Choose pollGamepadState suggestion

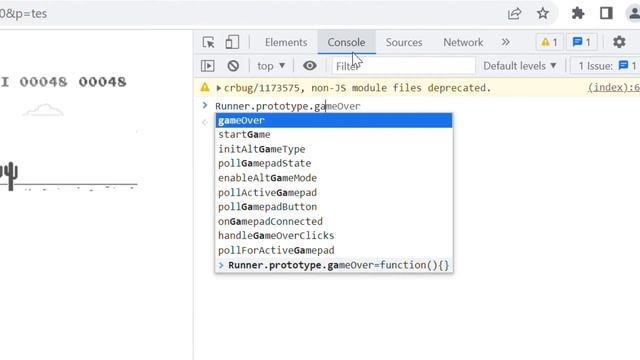click(334, 163)
